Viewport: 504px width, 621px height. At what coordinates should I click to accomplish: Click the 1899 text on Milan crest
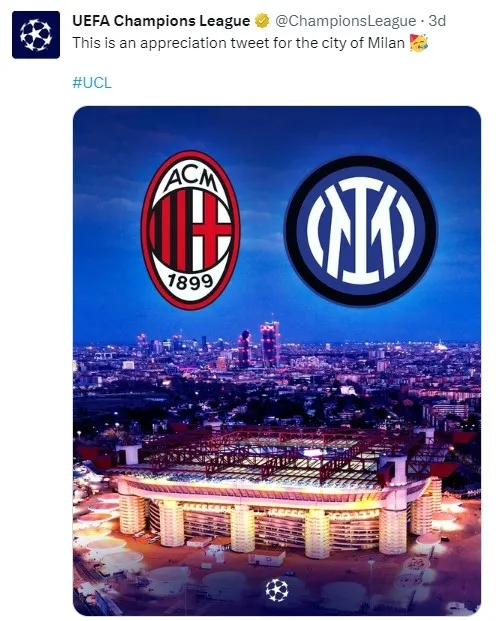(x=191, y=281)
